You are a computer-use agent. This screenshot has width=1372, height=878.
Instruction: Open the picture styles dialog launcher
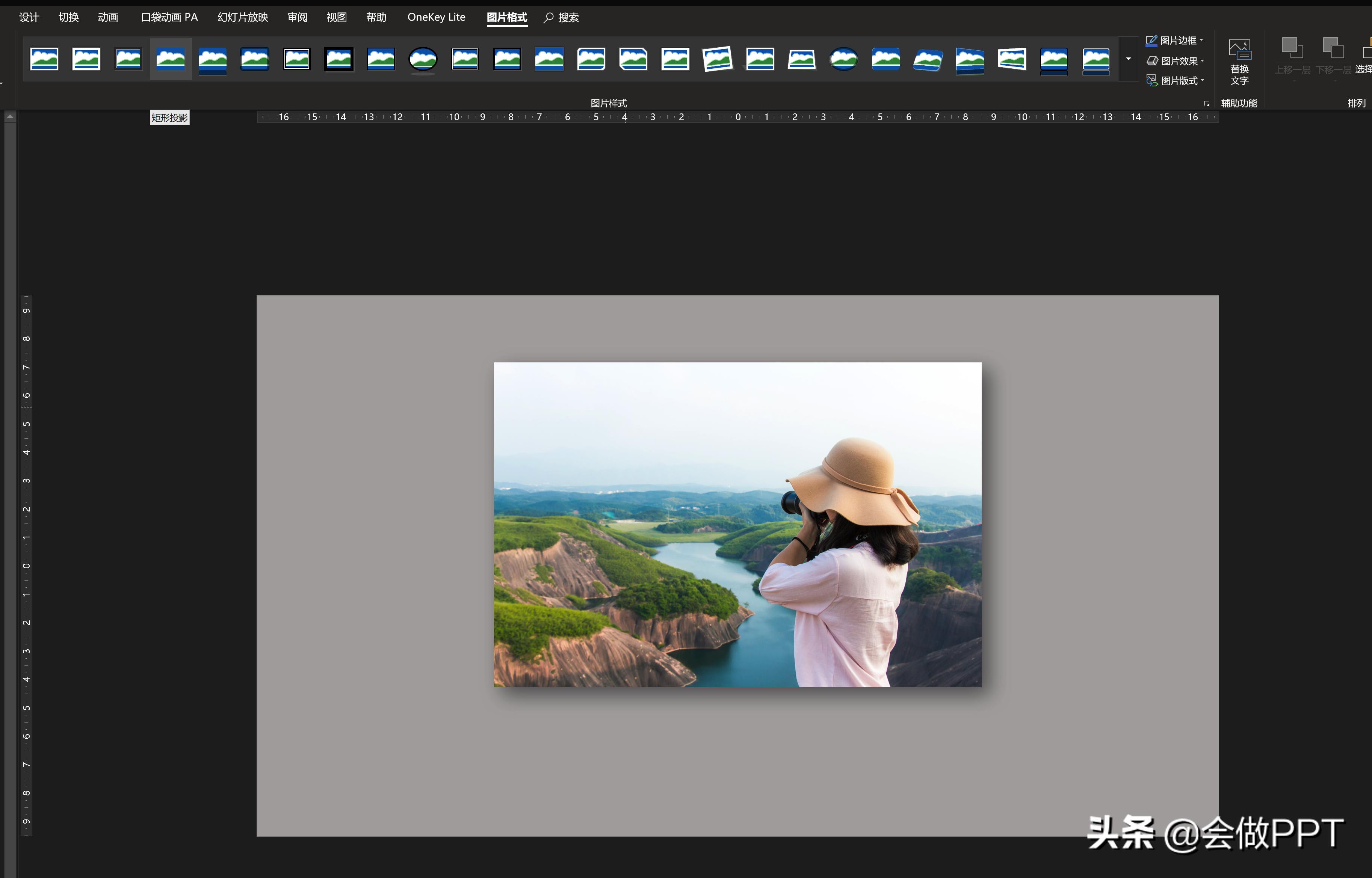1206,103
